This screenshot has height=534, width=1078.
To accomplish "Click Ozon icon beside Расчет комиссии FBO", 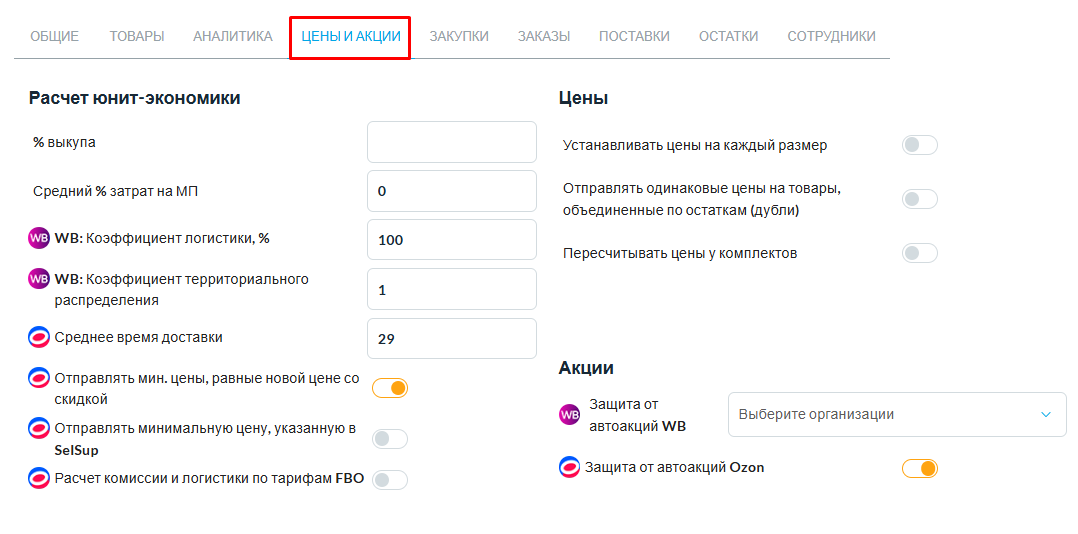I will click(38, 478).
